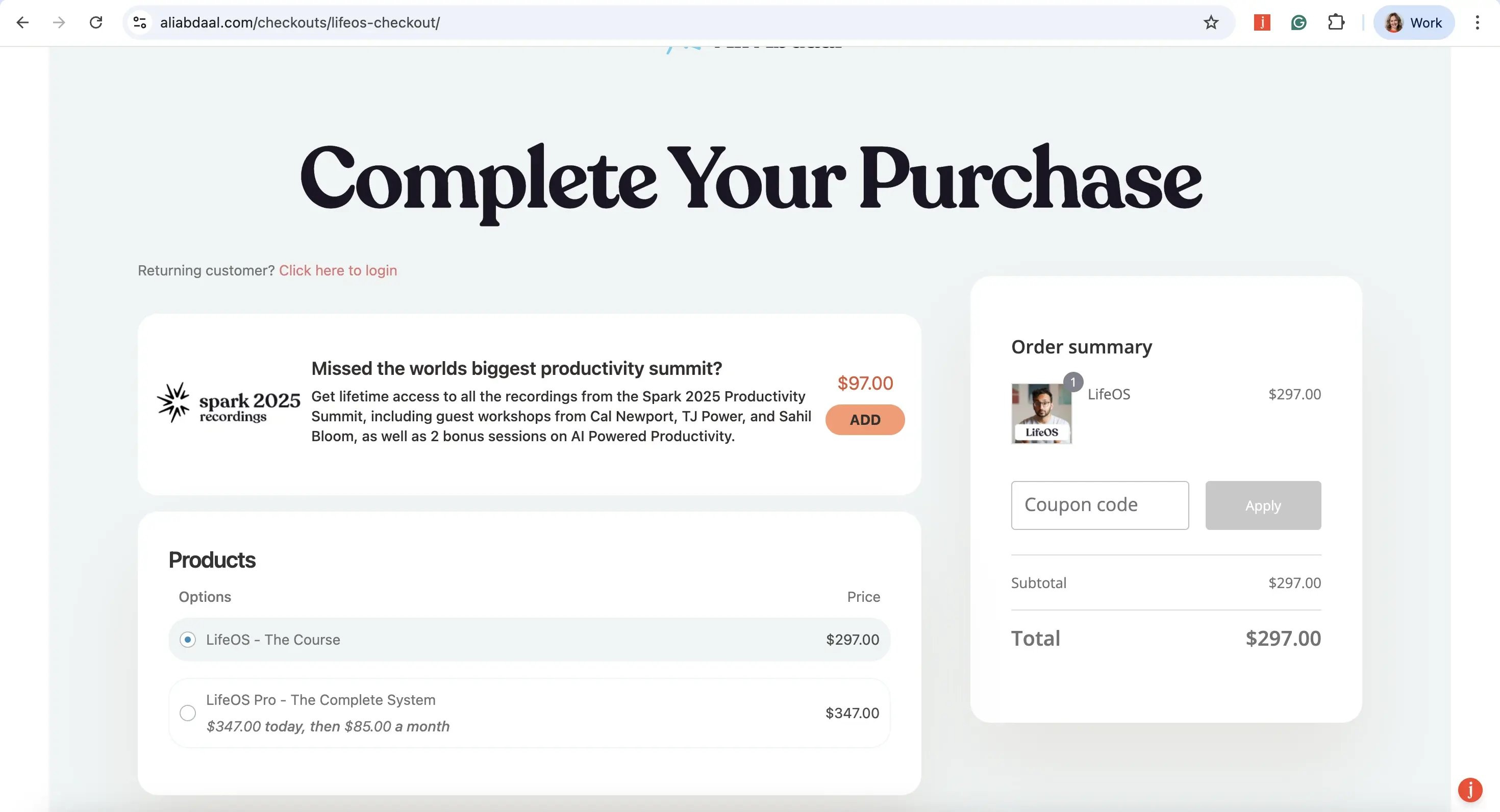
Task: Click the Spark 2025 recordings logo
Action: [228, 403]
